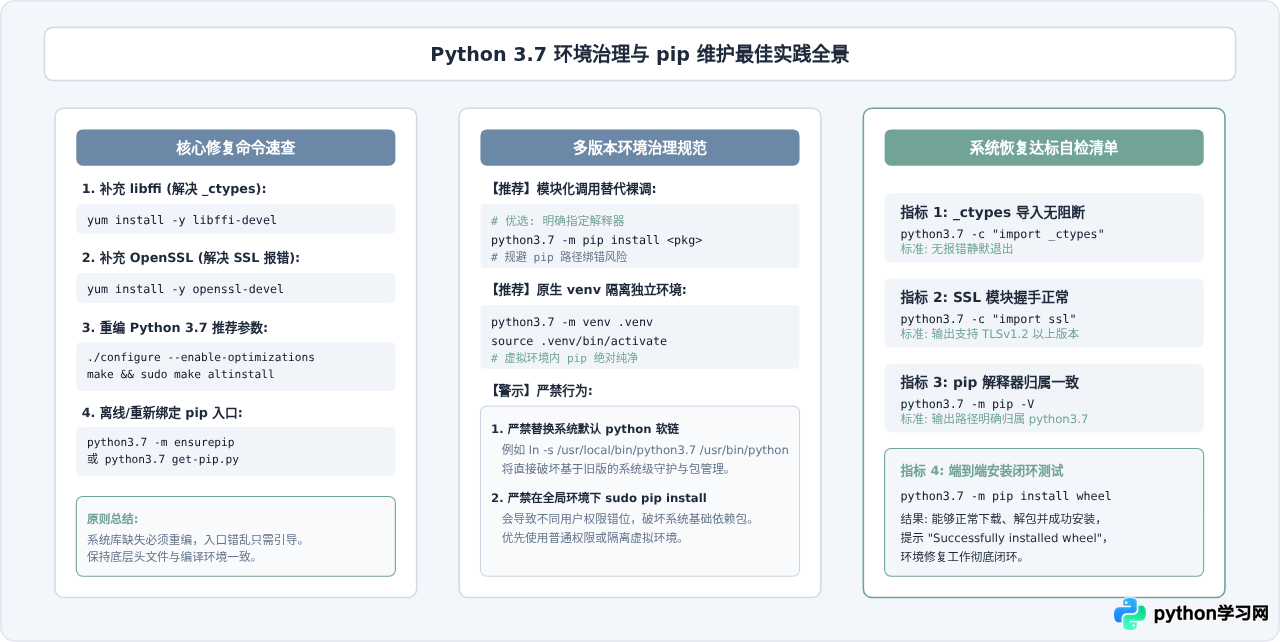
Task: Click the text '2. 严禁在全局环境下 sudo pip install'
Action: (x=599, y=498)
